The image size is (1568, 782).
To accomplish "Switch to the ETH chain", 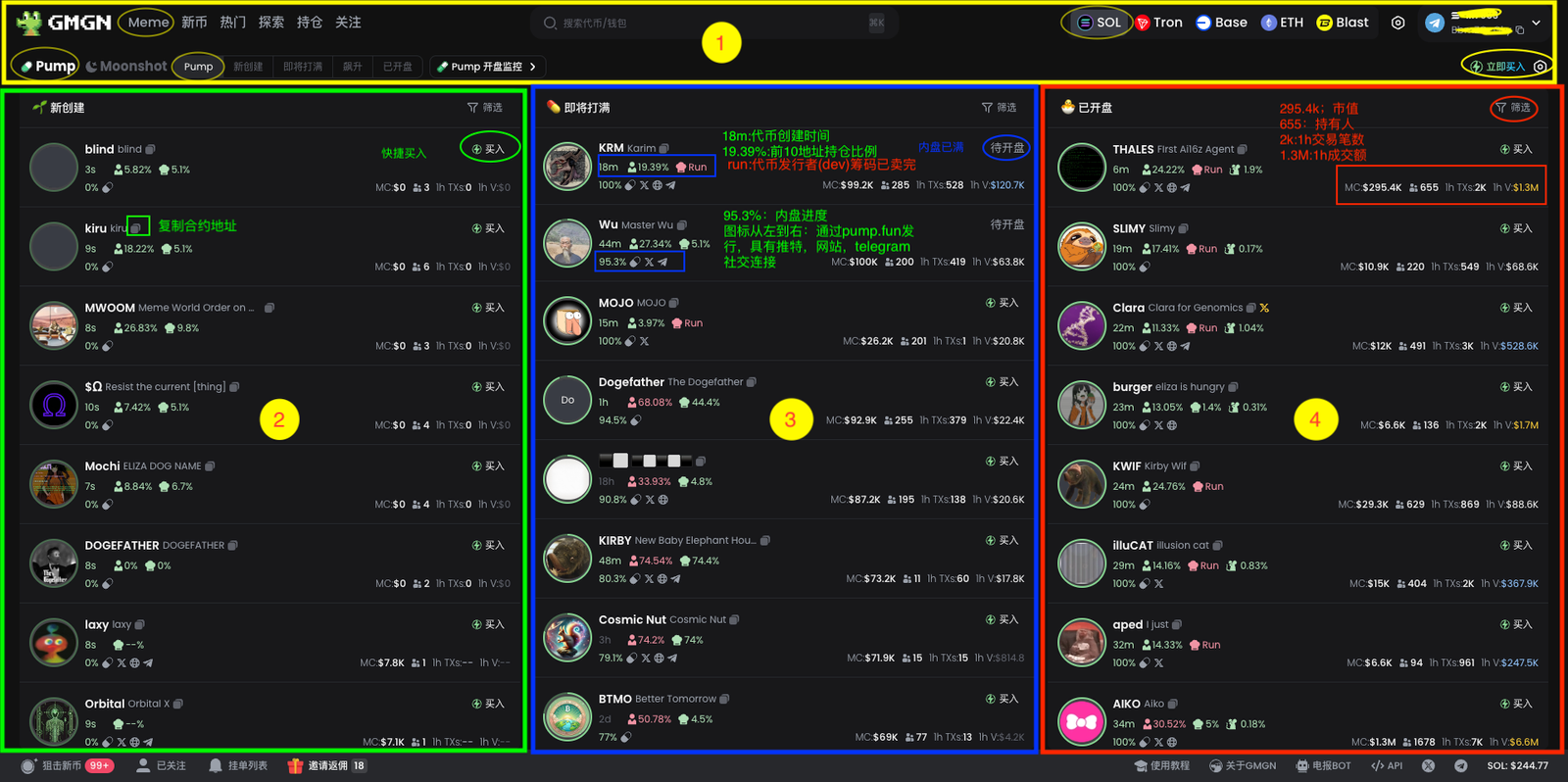I will [x=1282, y=23].
